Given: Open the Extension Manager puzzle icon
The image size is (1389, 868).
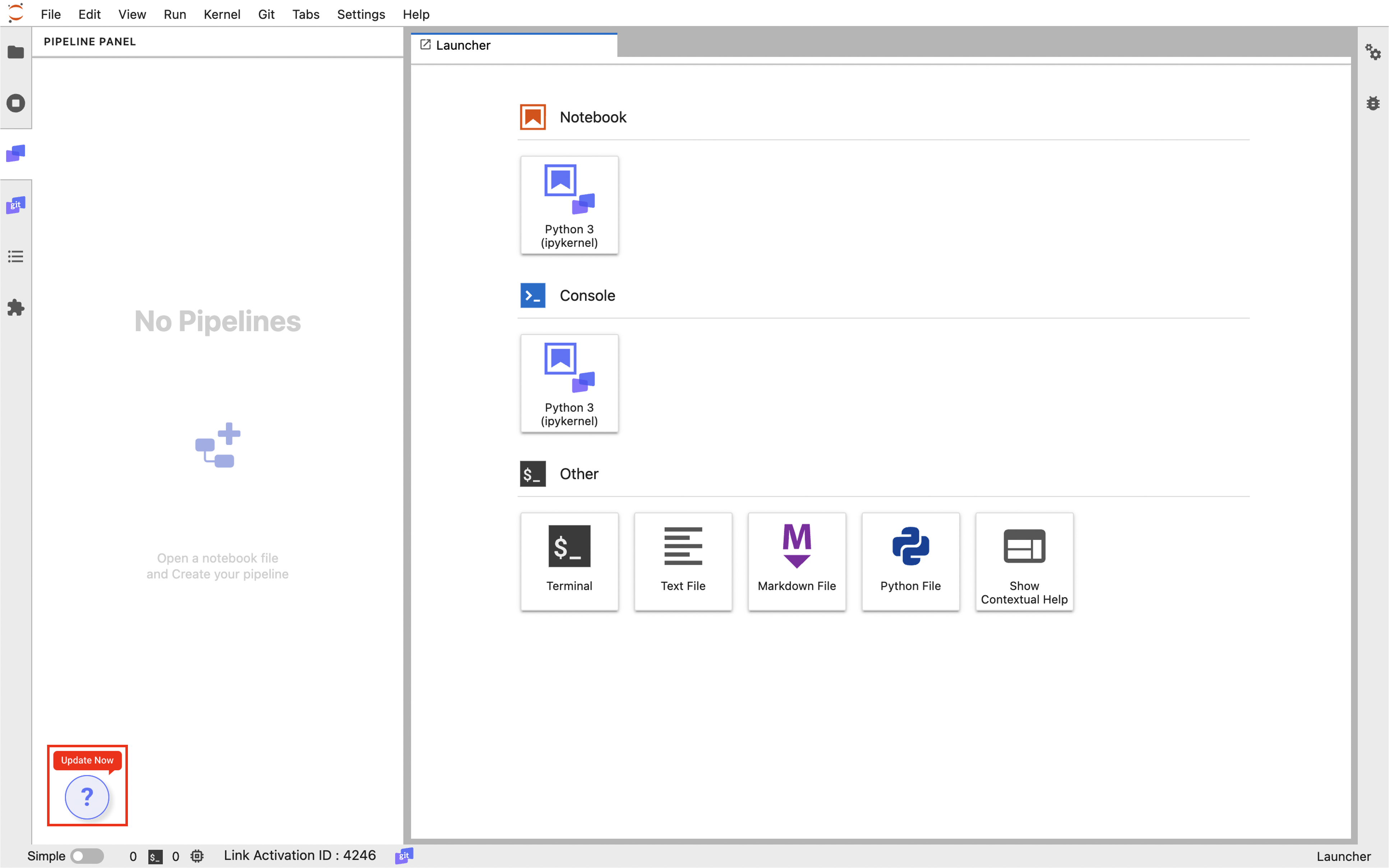Looking at the screenshot, I should 15,308.
